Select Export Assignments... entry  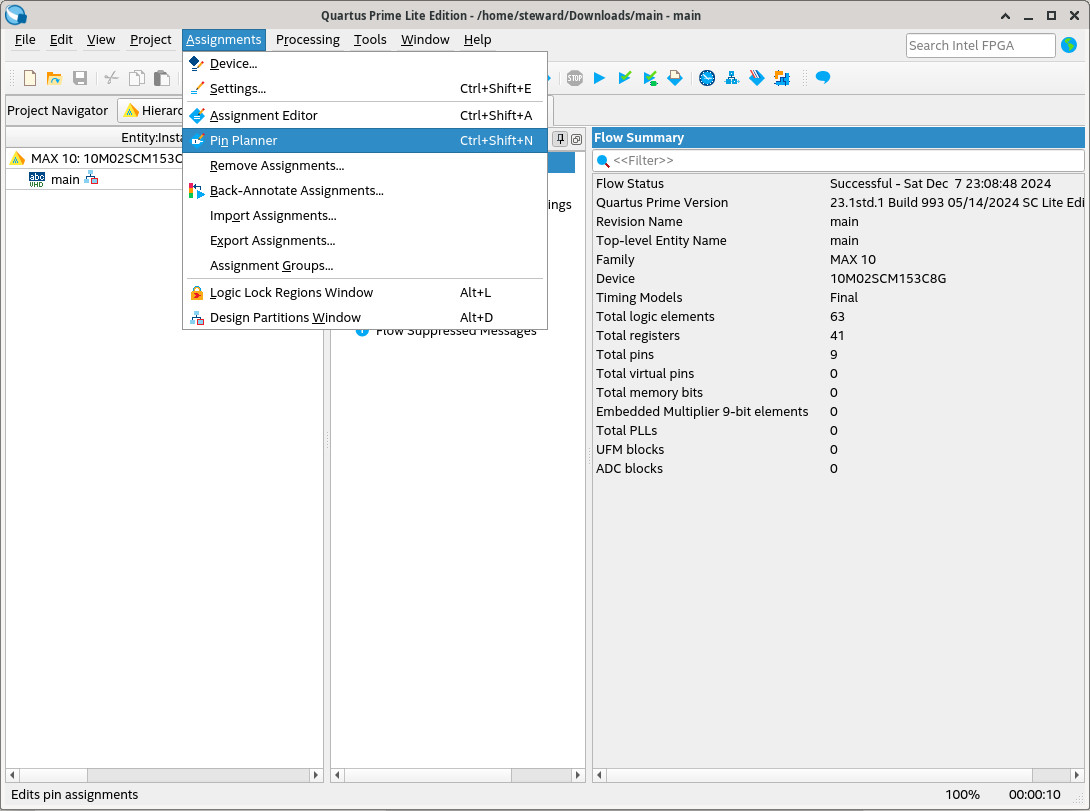tap(365, 240)
